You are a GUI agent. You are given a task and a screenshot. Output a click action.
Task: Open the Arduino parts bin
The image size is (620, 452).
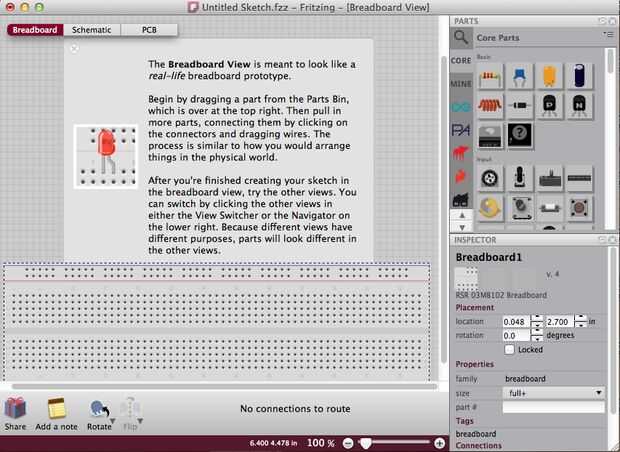coord(461,107)
